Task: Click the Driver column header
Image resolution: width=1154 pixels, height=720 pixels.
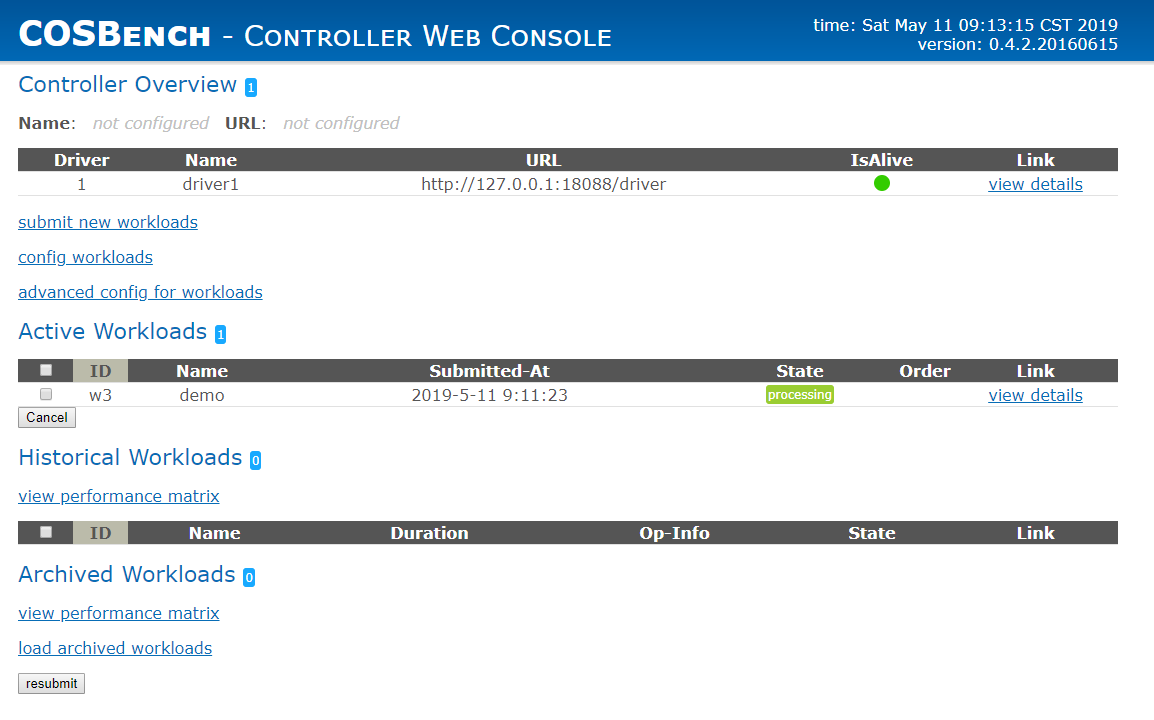Action: [x=82, y=160]
